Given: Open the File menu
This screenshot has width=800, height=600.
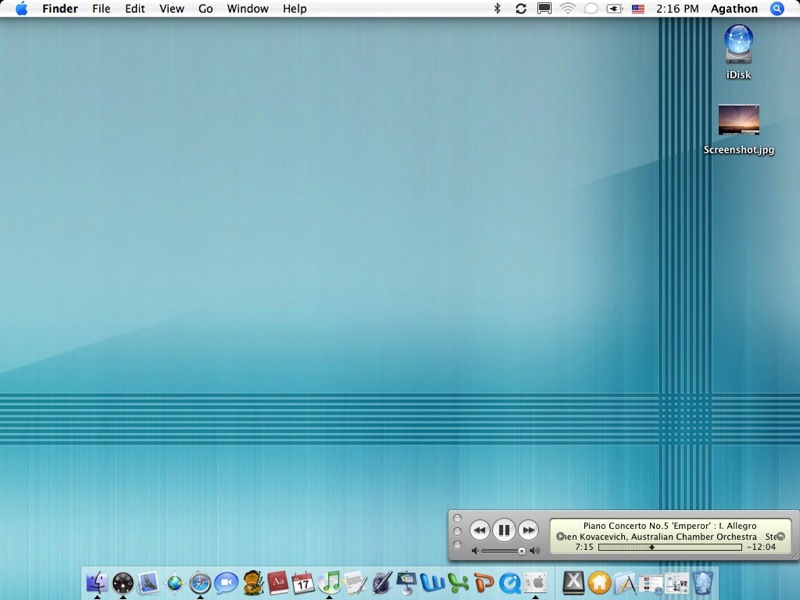Looking at the screenshot, I should (x=101, y=9).
